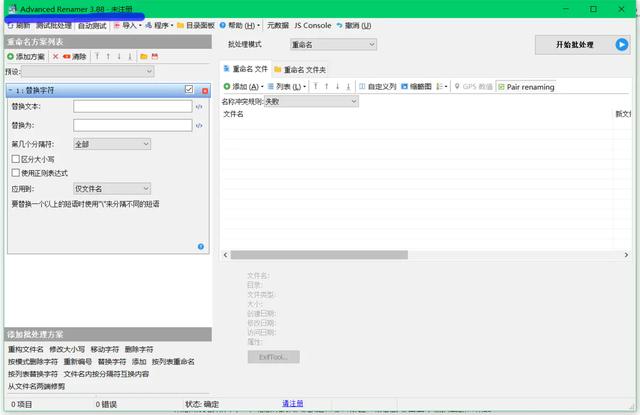
Task: Show the 目录面板 folder panel
Action: point(196,26)
